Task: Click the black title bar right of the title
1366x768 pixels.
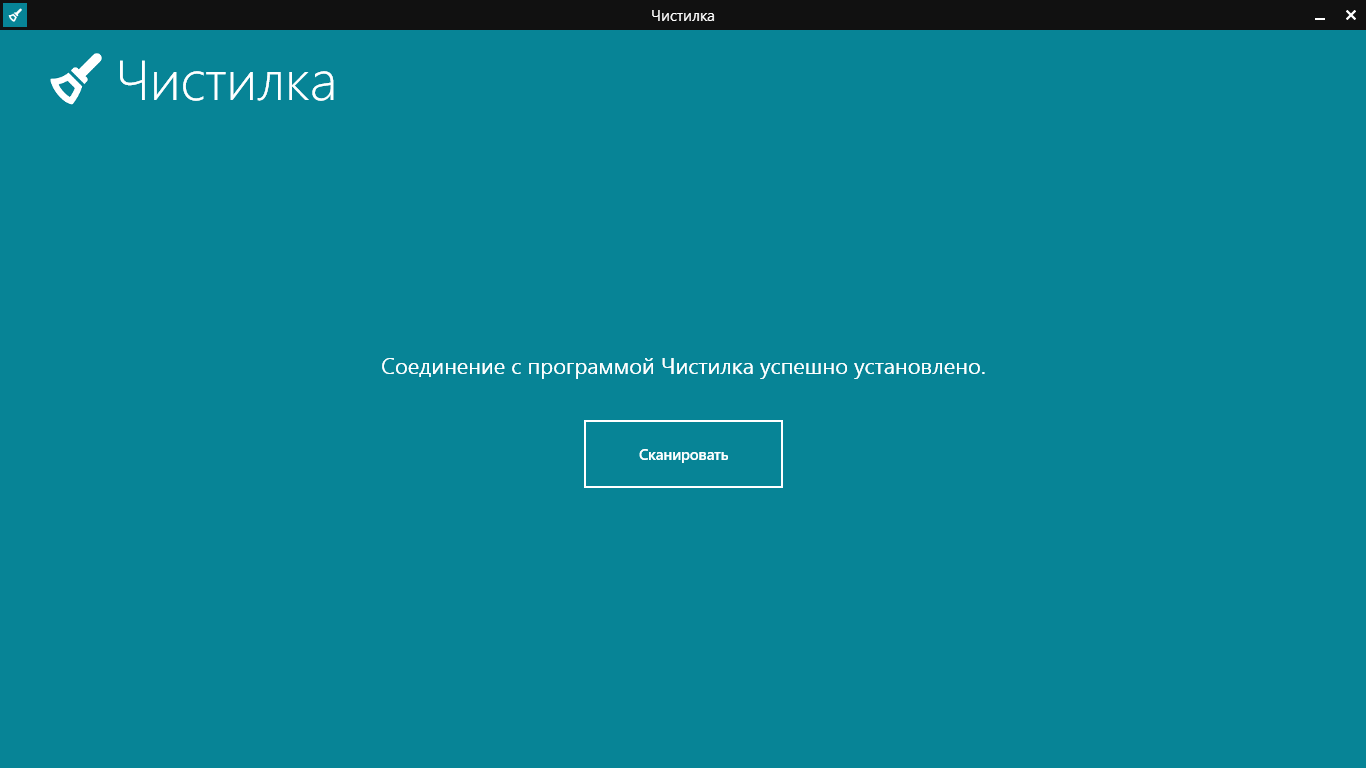Action: click(x=1000, y=15)
